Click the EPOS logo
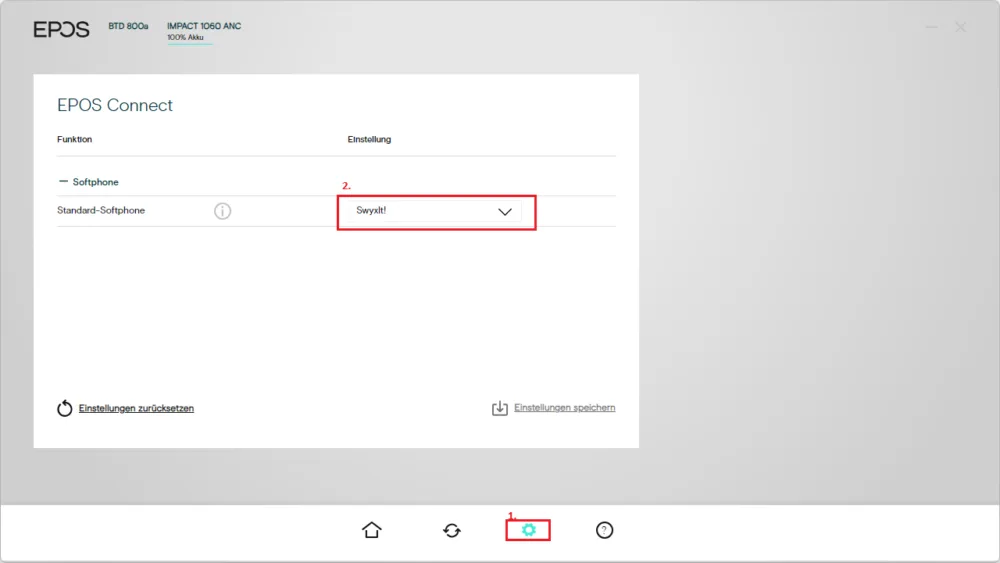 point(61,29)
